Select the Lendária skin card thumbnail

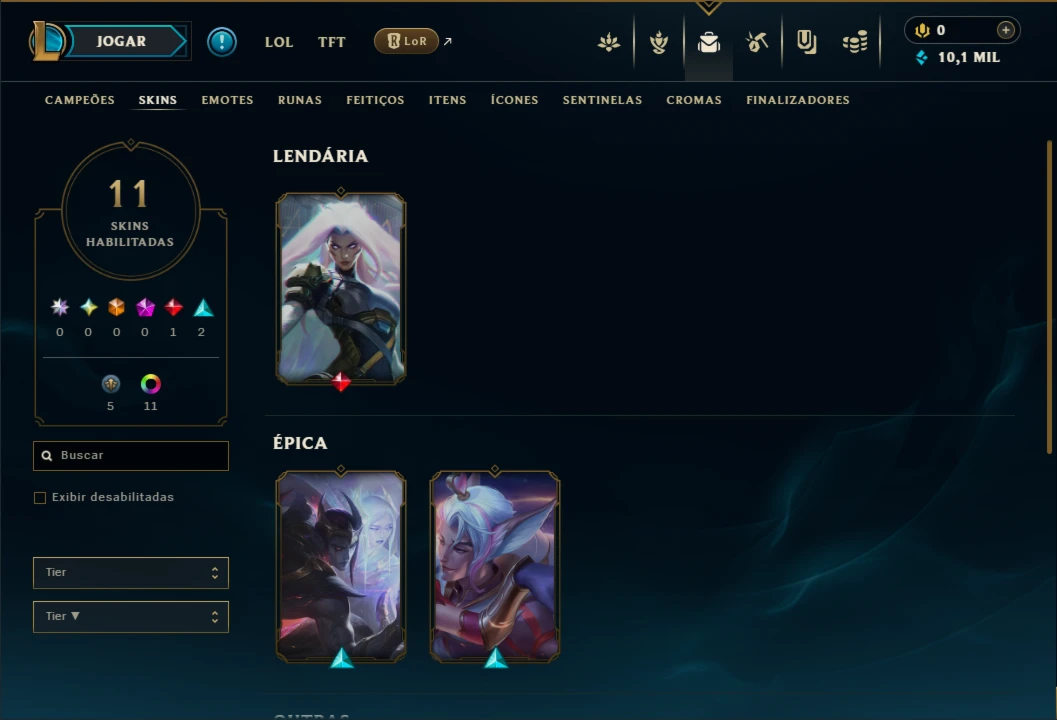coord(341,289)
